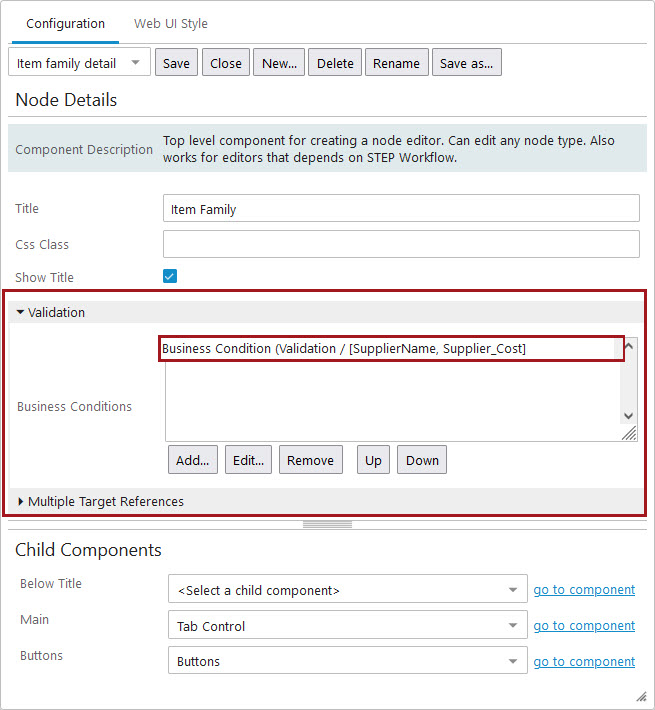Screen dimensions: 655x710
Task: Move the business condition Up
Action: (373, 460)
